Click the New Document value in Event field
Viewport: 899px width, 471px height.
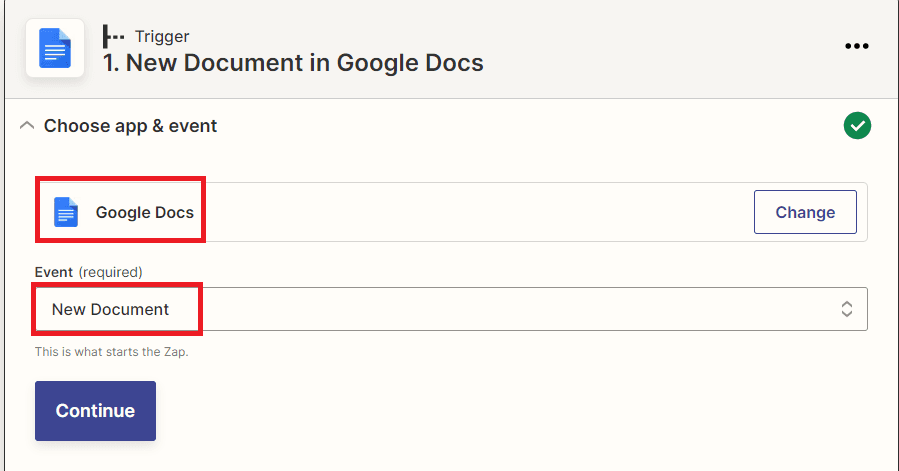[x=110, y=309]
